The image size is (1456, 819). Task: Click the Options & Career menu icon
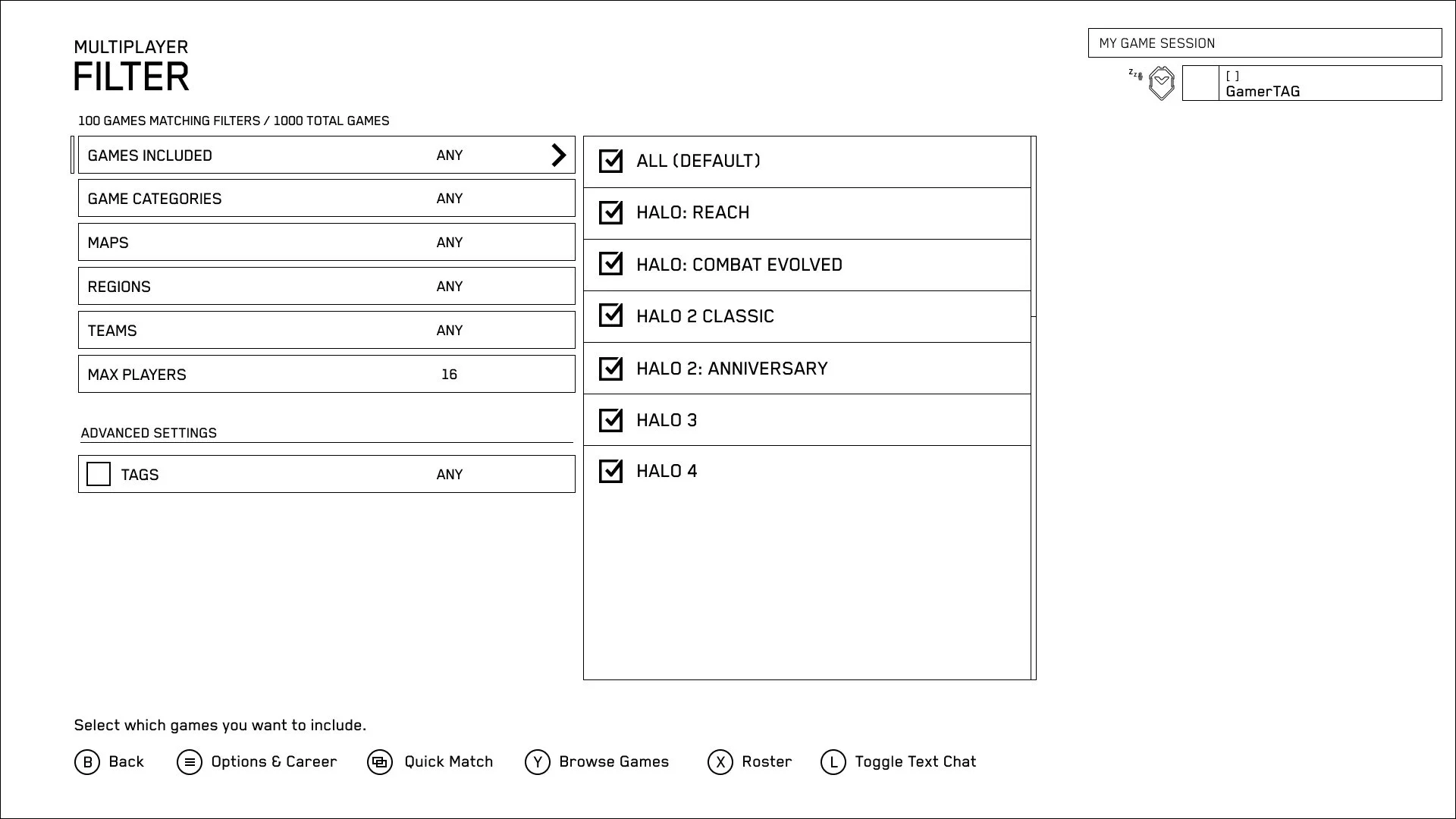190,762
